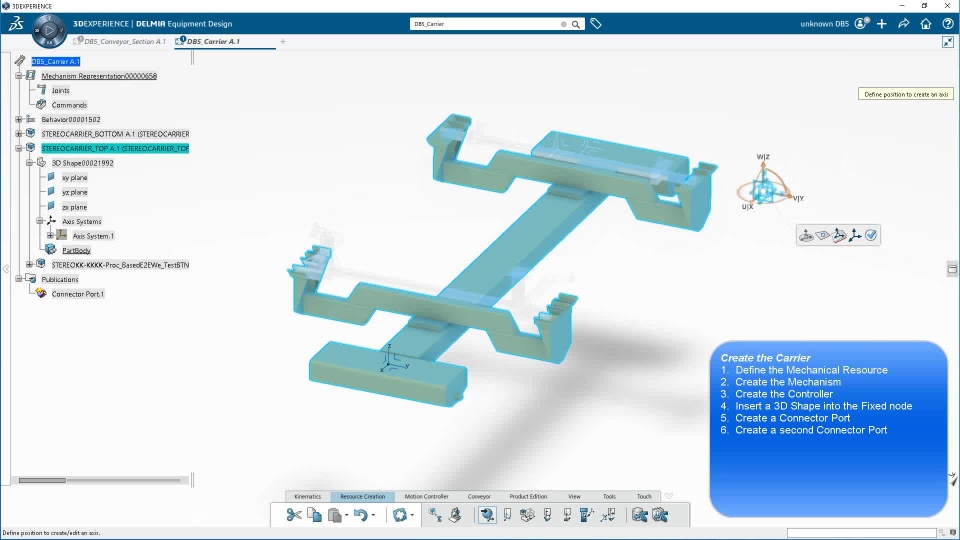
Task: Click the last database tool icon in action bar
Action: 660,515
